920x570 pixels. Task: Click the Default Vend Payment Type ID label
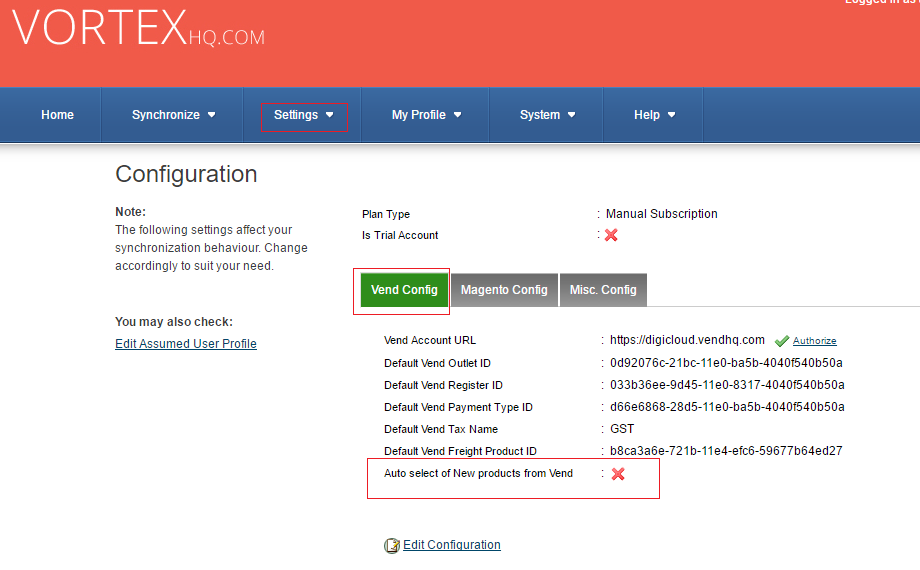(x=458, y=407)
